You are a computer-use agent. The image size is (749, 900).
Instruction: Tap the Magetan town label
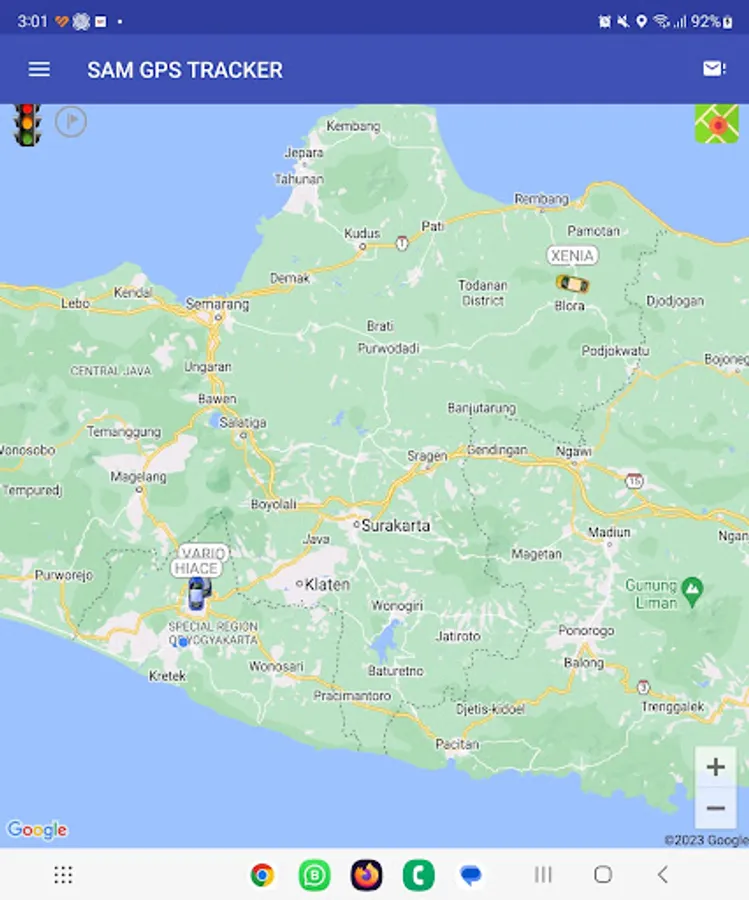click(x=537, y=554)
